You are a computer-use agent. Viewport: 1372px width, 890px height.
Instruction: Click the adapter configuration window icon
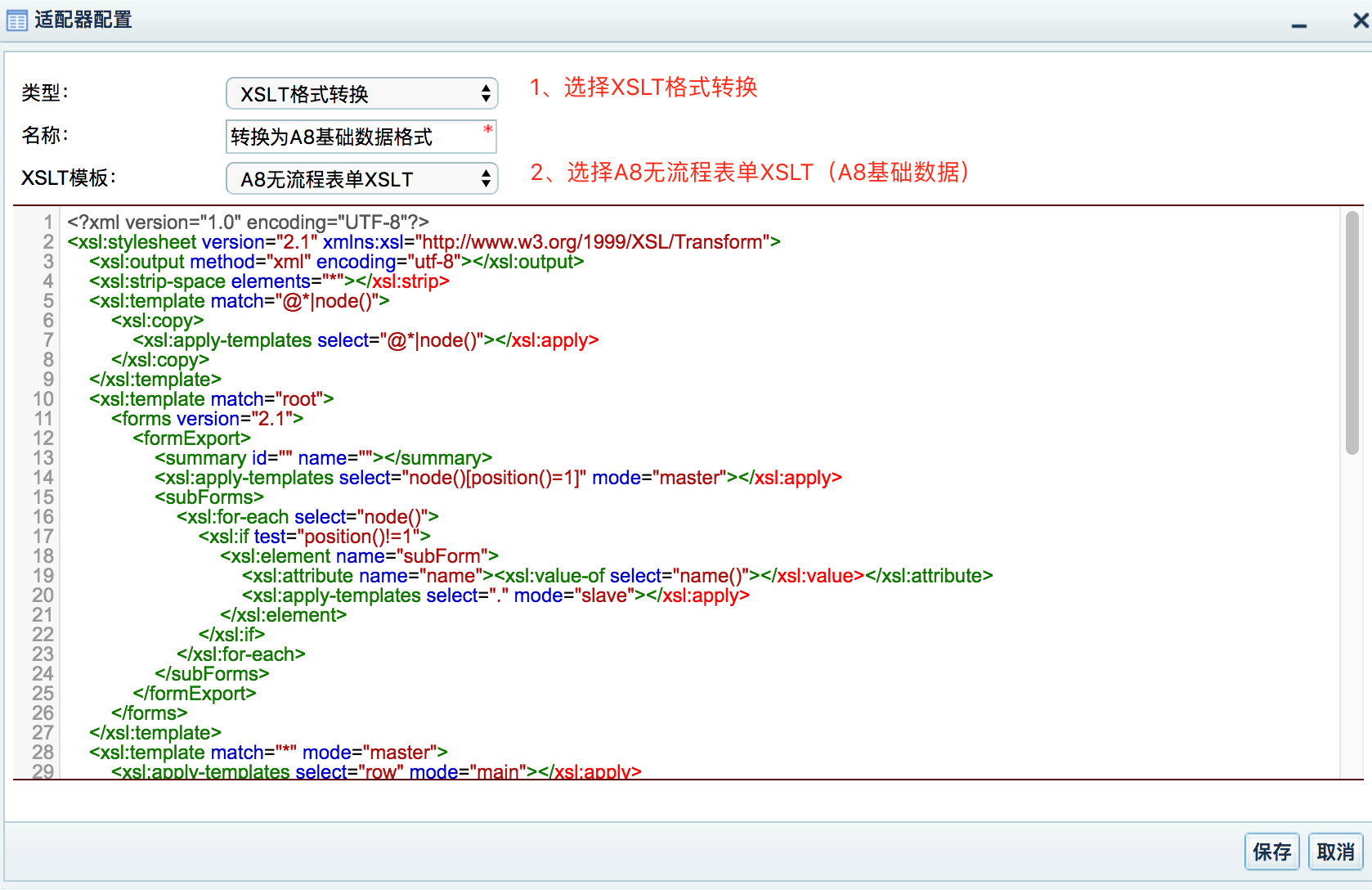click(16, 20)
